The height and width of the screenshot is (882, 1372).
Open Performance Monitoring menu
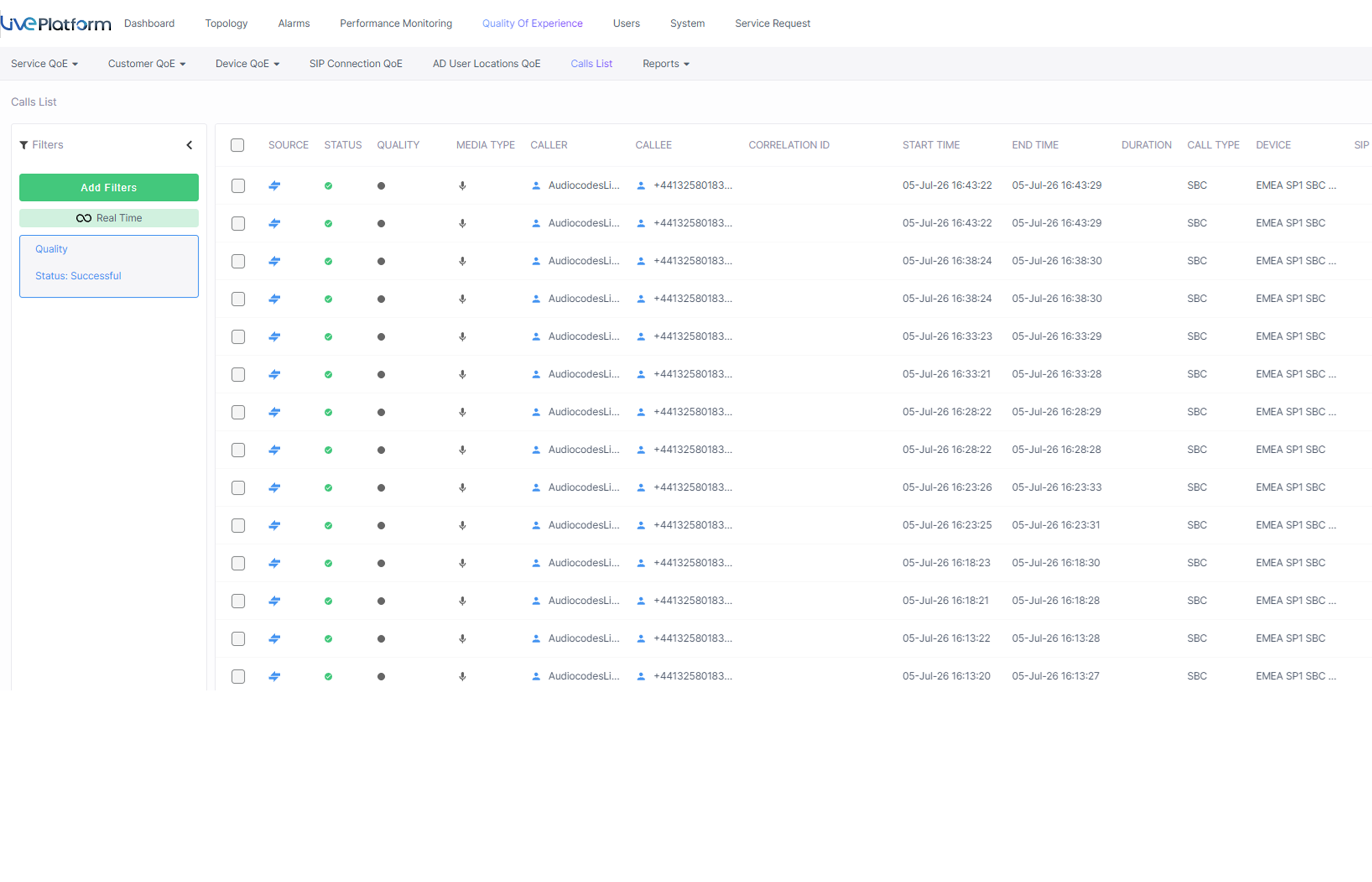tap(396, 24)
